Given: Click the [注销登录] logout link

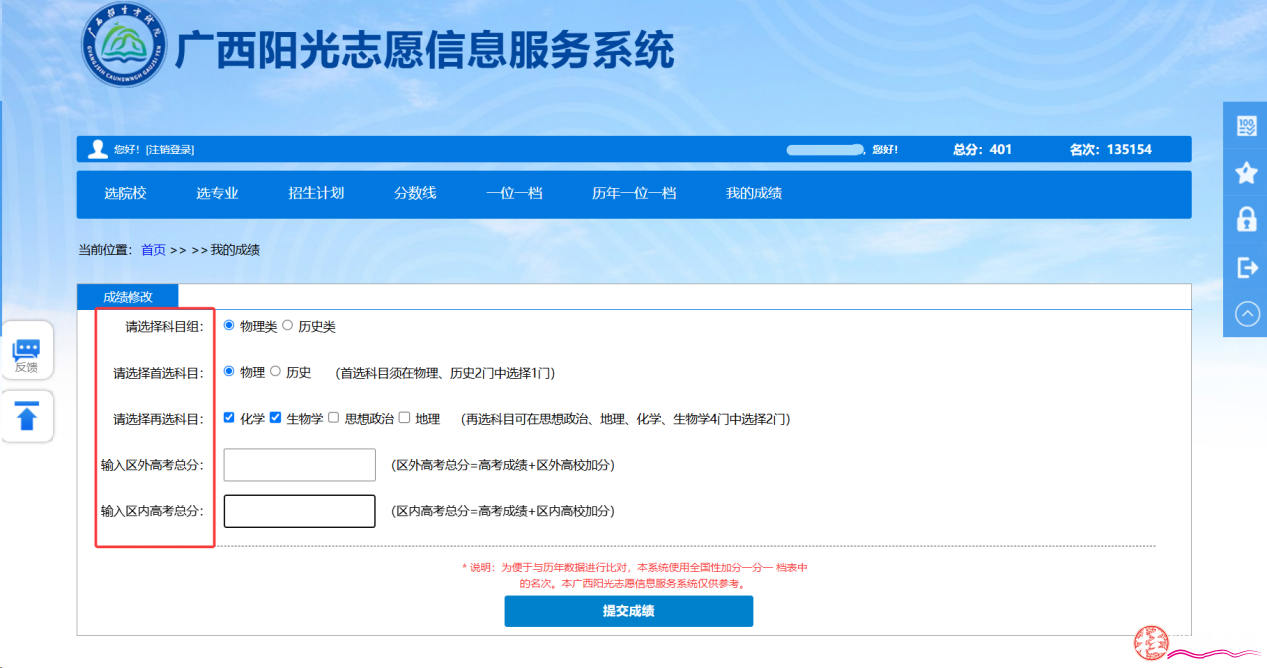Looking at the screenshot, I should click(170, 150).
